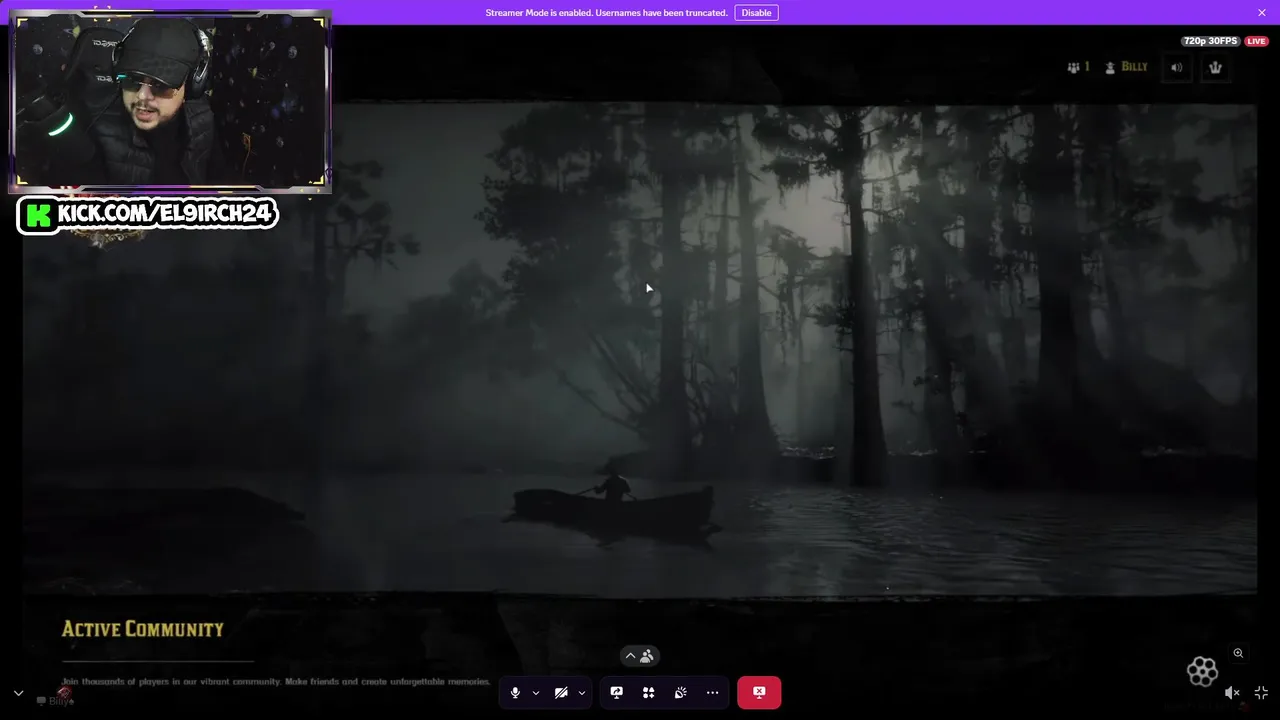1280x720 pixels.
Task: Open the Billy character profile label
Action: coord(1127,67)
